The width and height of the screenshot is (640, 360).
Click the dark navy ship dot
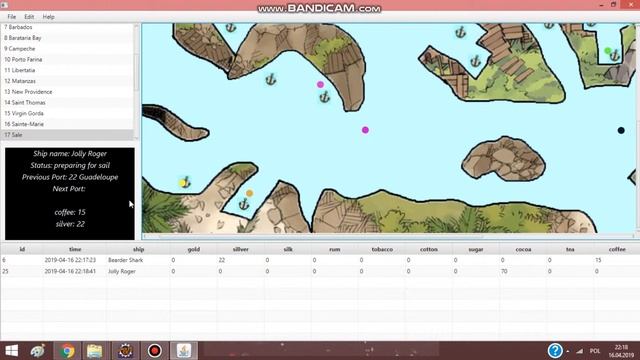coord(621,130)
